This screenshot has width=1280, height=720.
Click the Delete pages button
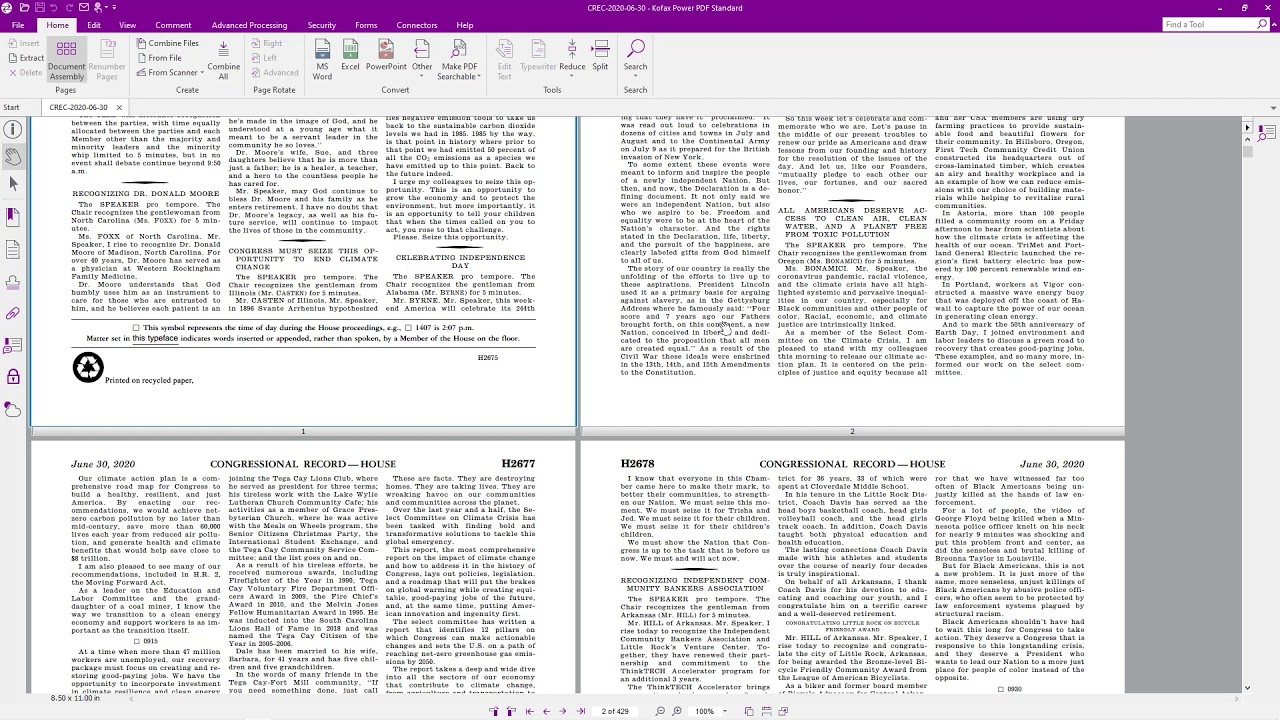click(24, 72)
